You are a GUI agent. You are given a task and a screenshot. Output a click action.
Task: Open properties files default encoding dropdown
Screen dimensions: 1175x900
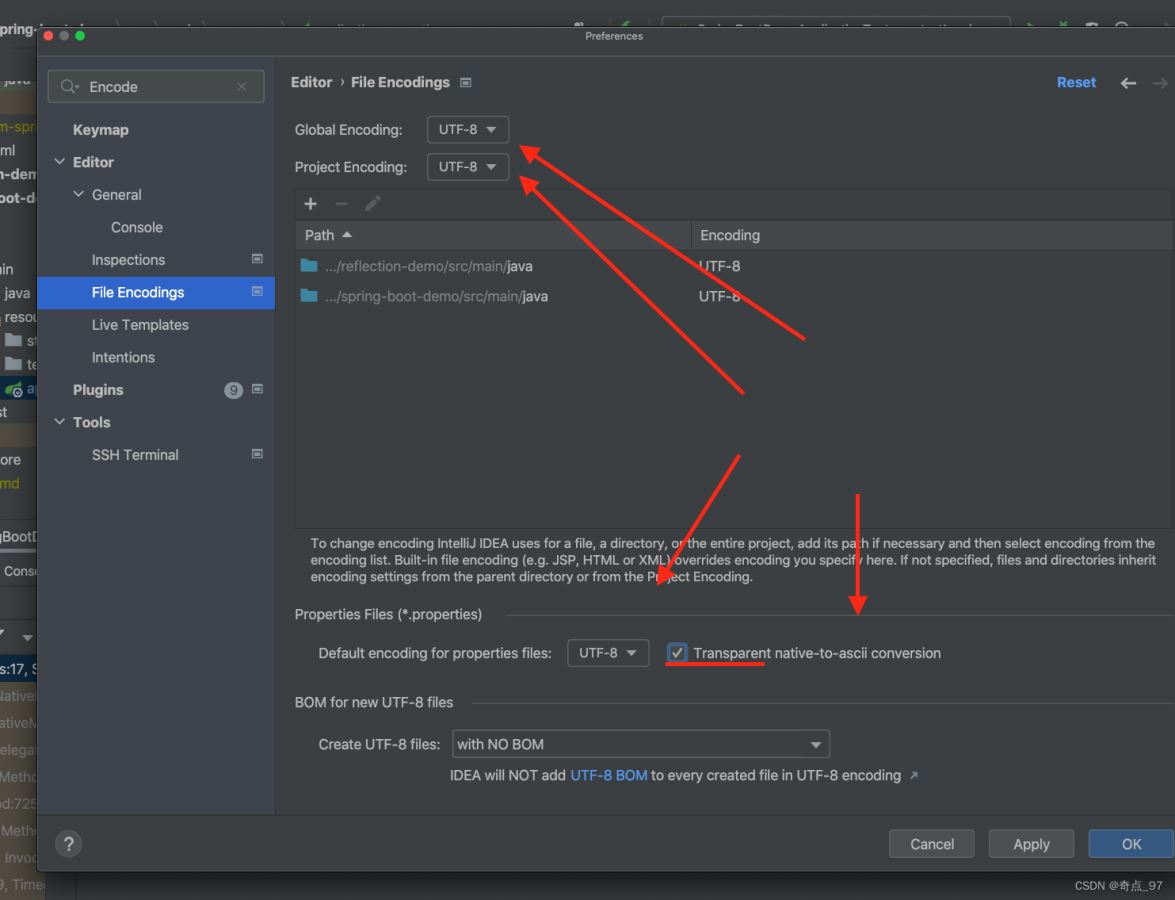point(608,653)
